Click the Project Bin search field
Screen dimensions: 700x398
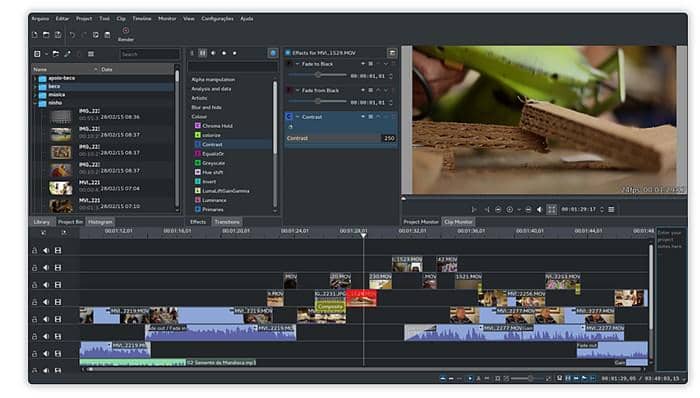(150, 54)
